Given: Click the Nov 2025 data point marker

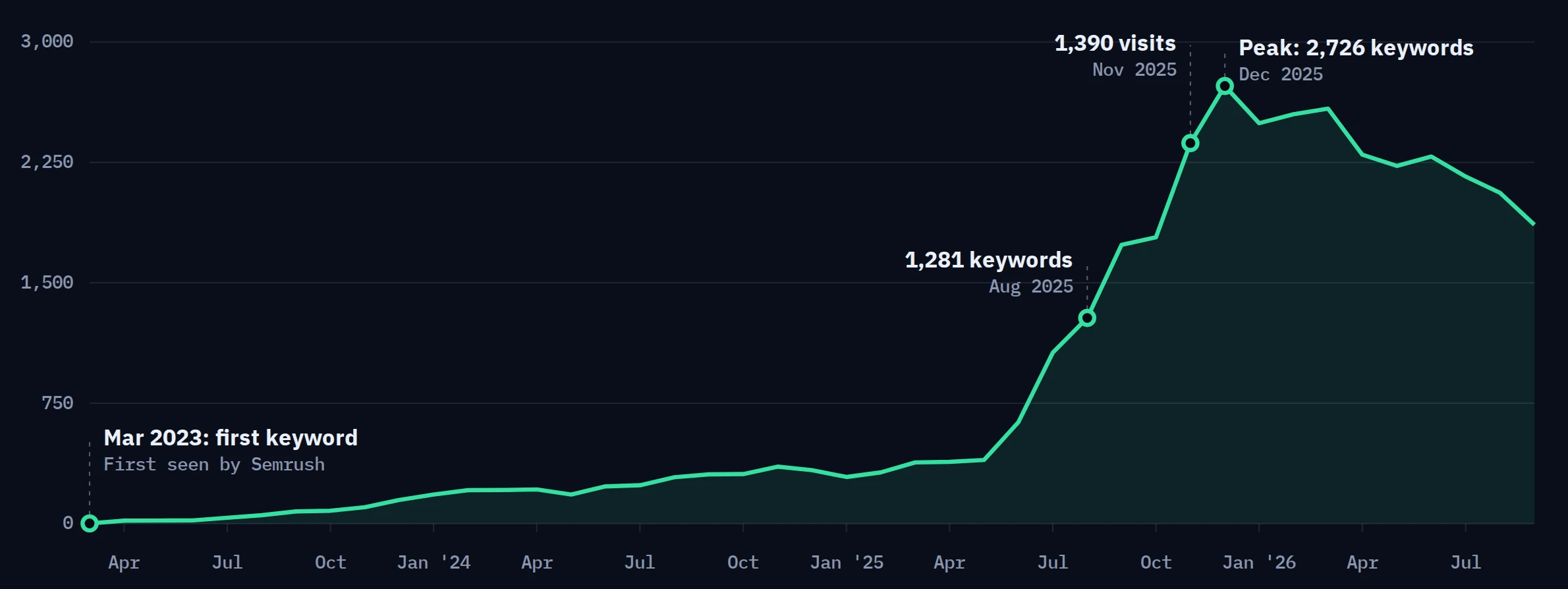Looking at the screenshot, I should pyautogui.click(x=1190, y=143).
